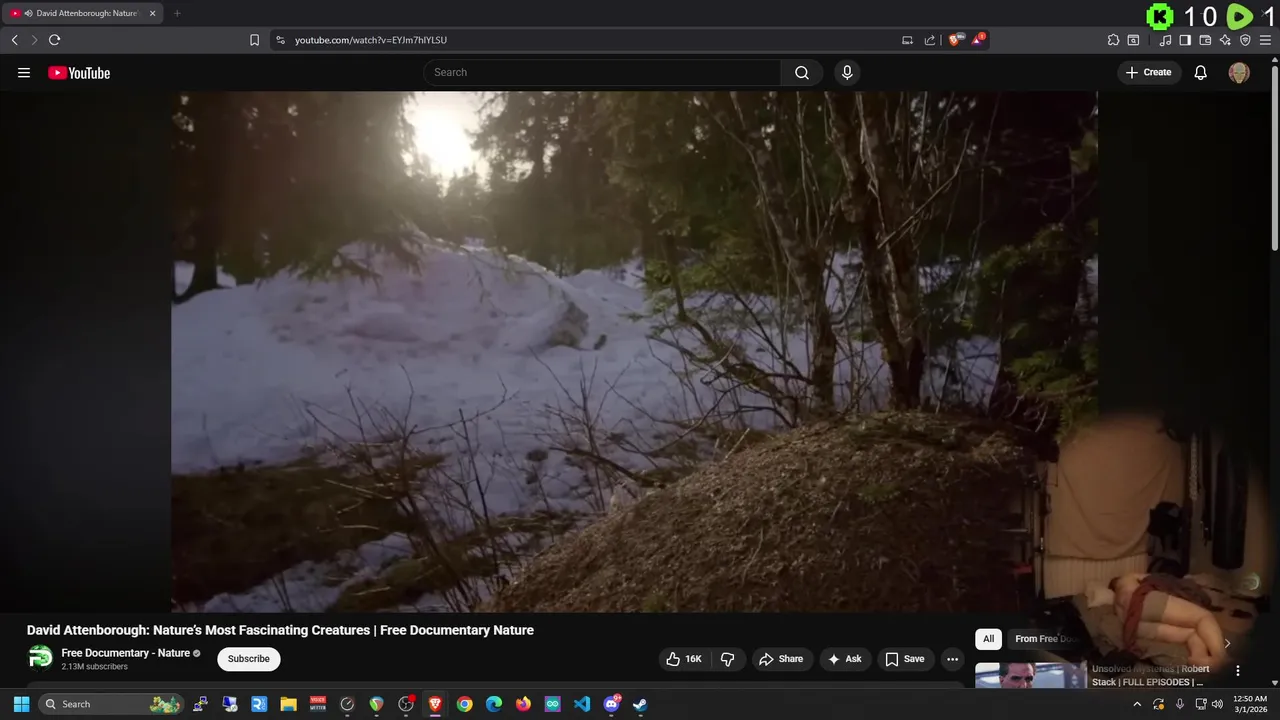
Task: Click the Brave Shields lion icon
Action: (956, 40)
